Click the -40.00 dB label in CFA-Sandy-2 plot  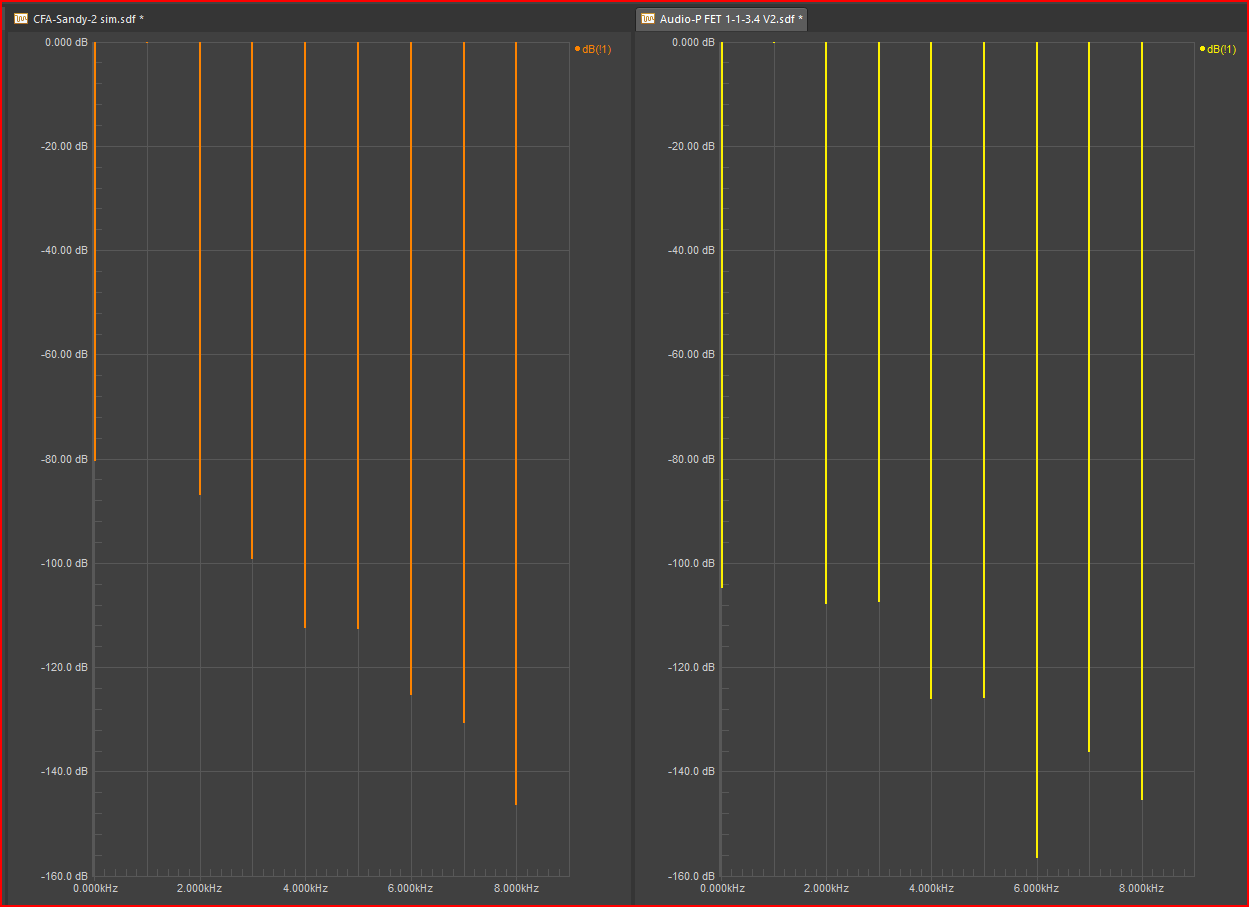click(64, 250)
